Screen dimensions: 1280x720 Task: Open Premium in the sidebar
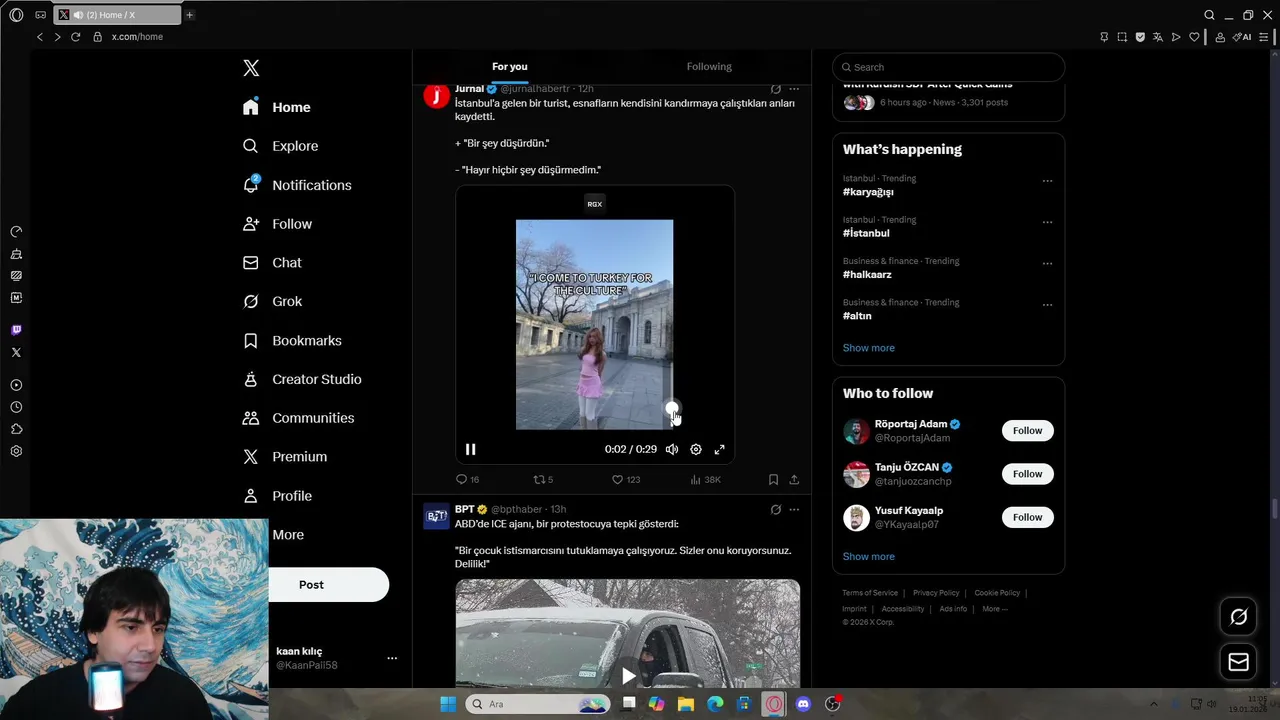(x=285, y=457)
